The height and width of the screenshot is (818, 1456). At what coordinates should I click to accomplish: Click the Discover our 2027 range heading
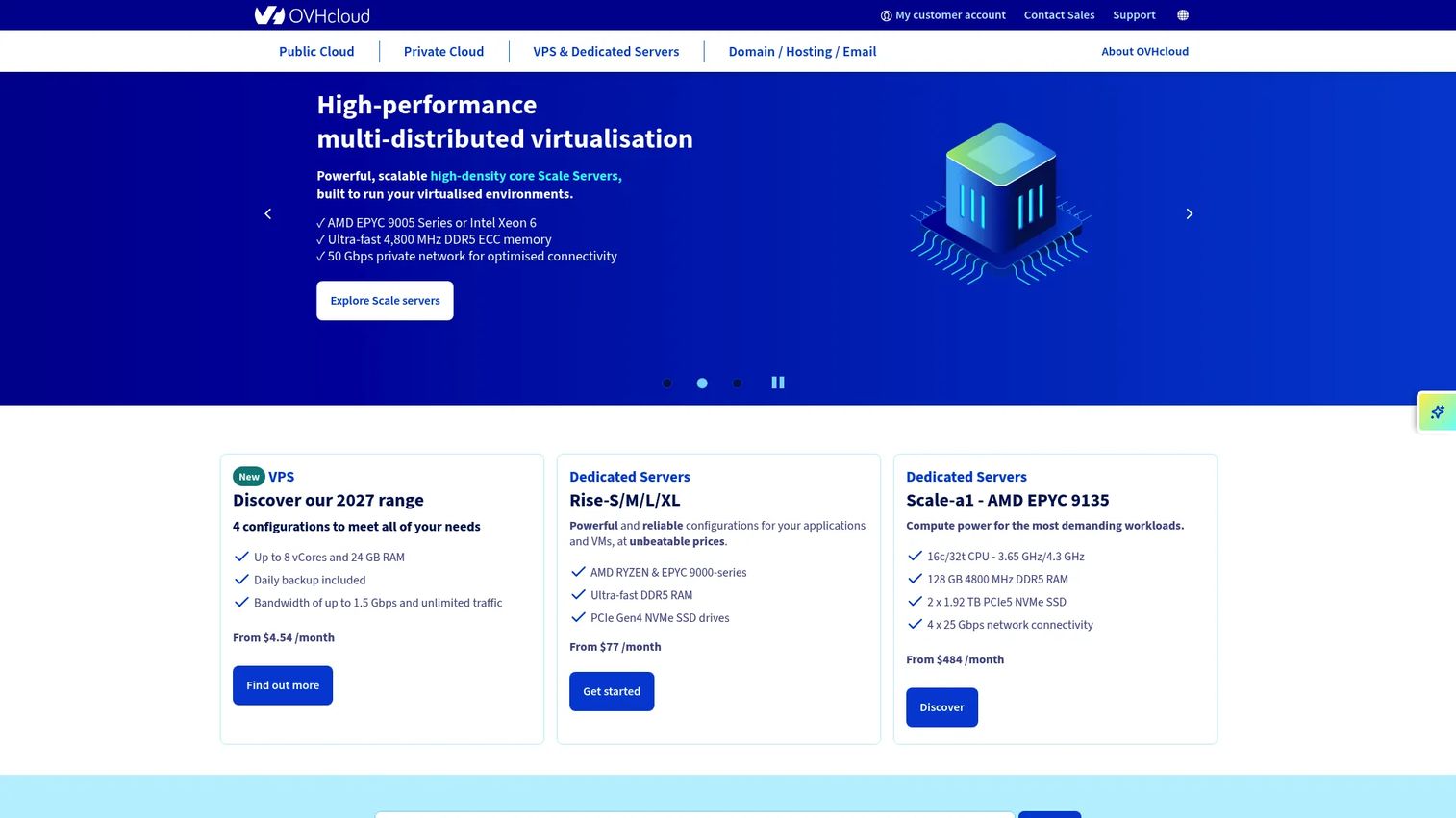coord(328,500)
